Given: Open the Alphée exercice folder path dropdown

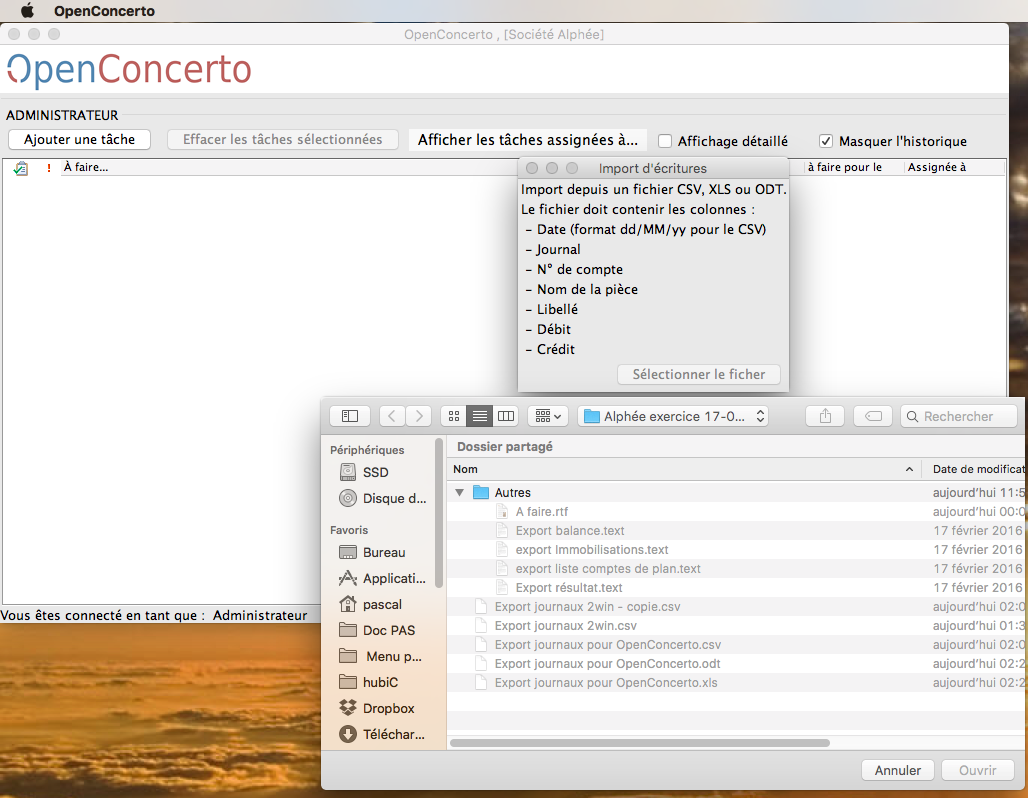Looking at the screenshot, I should click(x=673, y=416).
